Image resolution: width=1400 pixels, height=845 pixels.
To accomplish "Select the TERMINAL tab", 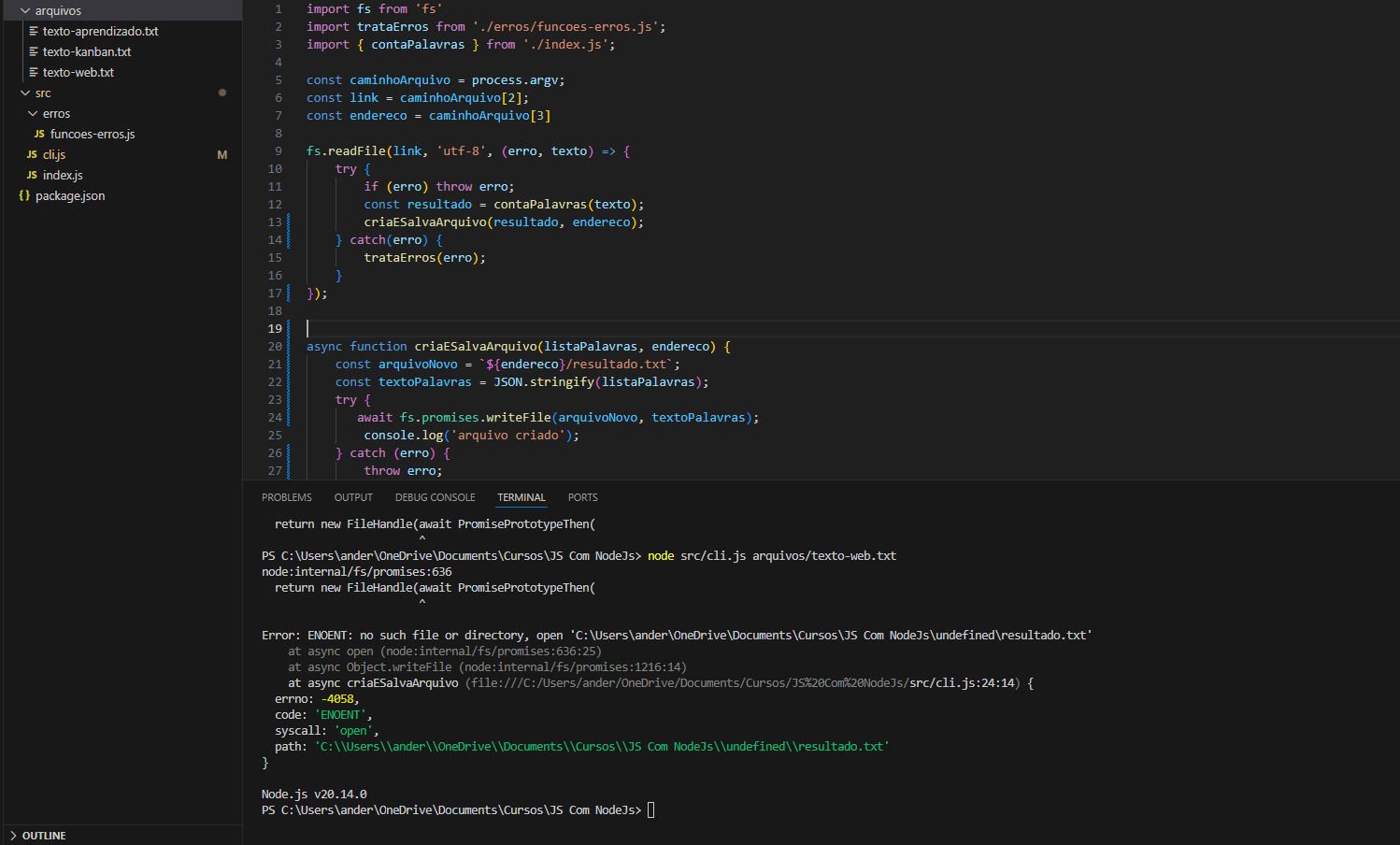I will pos(521,497).
